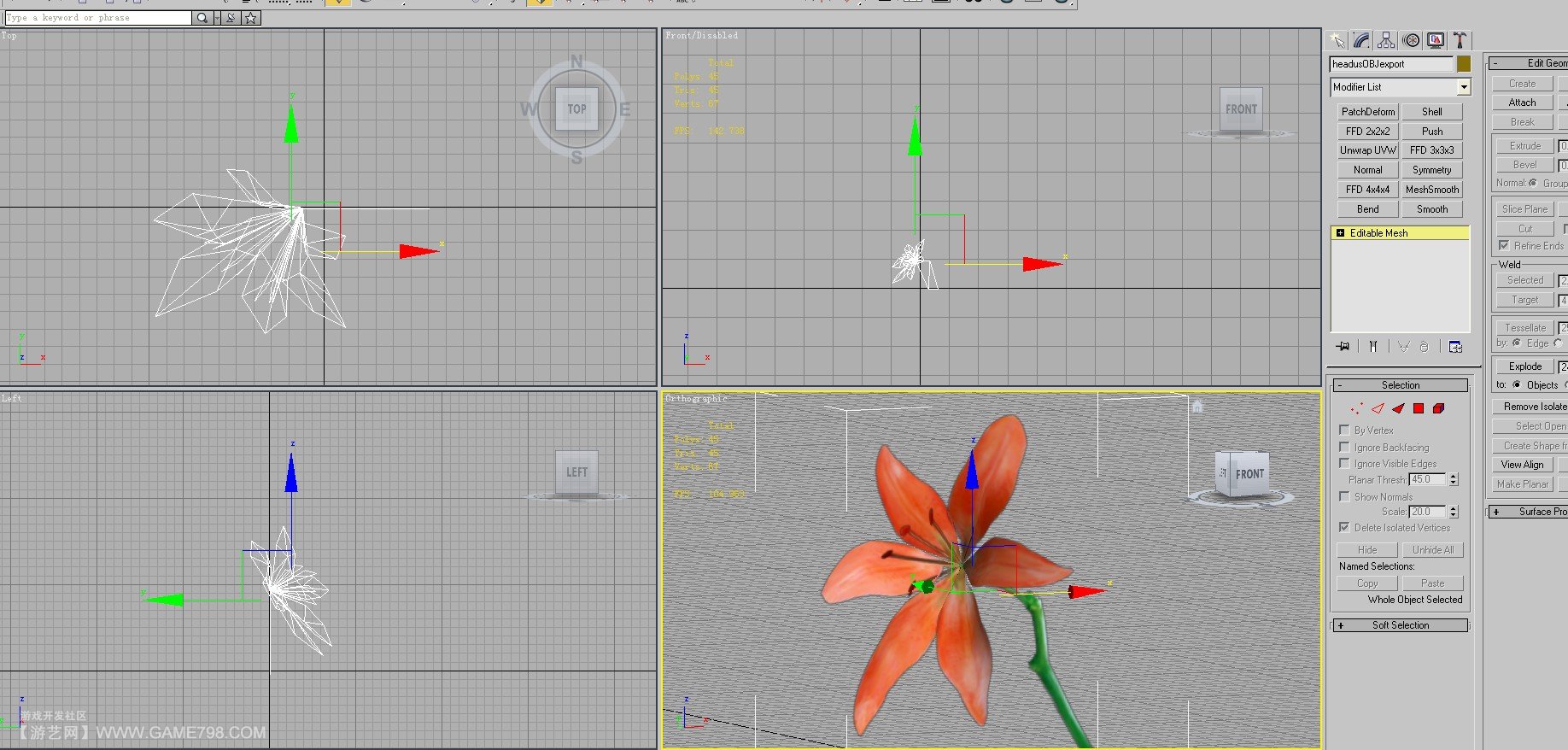The height and width of the screenshot is (750, 1568).
Task: Enable Ignore Backfacing checkbox
Action: pyautogui.click(x=1344, y=447)
